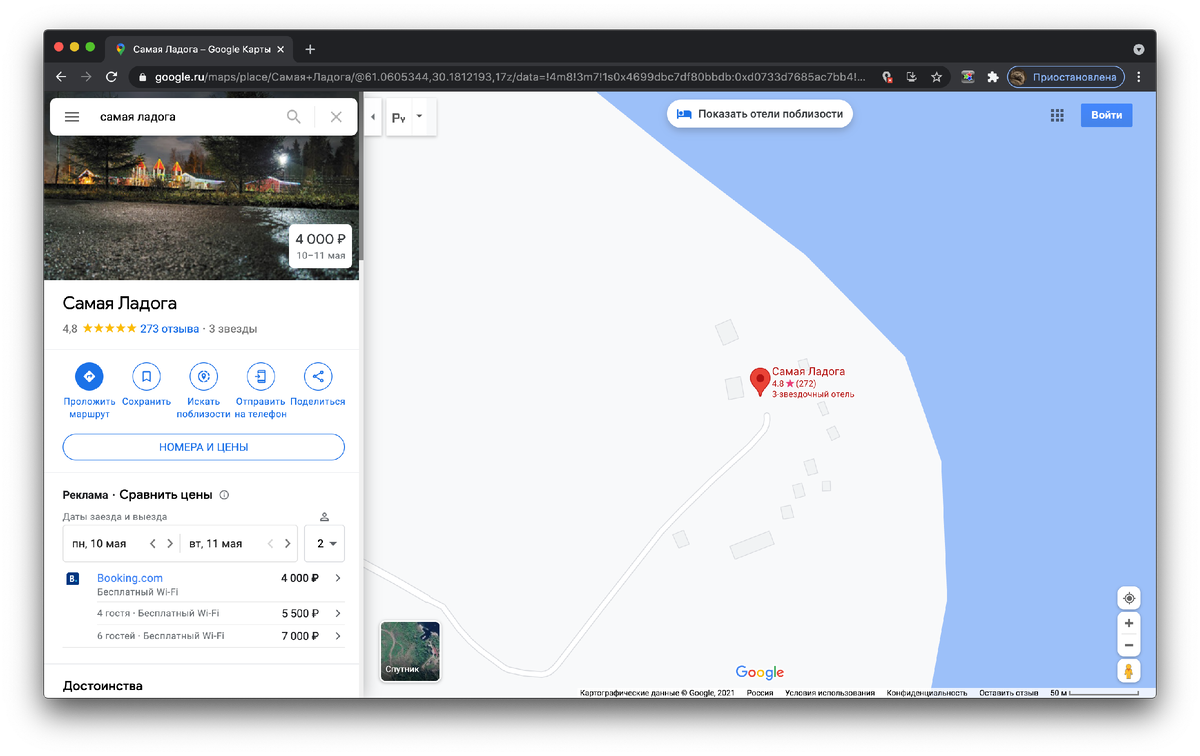Expand the 4 000 ₽ Booking.com offer chevron

[x=338, y=578]
